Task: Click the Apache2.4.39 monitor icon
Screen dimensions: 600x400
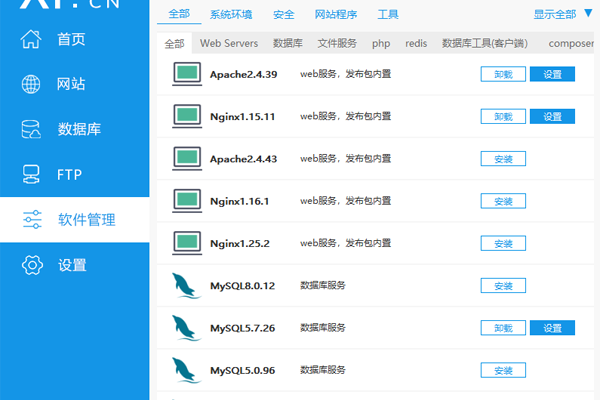Action: click(186, 74)
